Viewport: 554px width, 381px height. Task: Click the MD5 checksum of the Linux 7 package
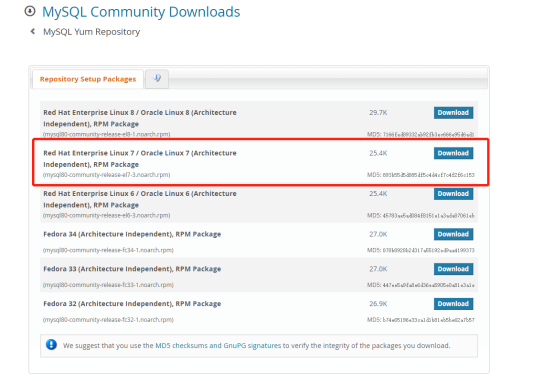click(420, 175)
